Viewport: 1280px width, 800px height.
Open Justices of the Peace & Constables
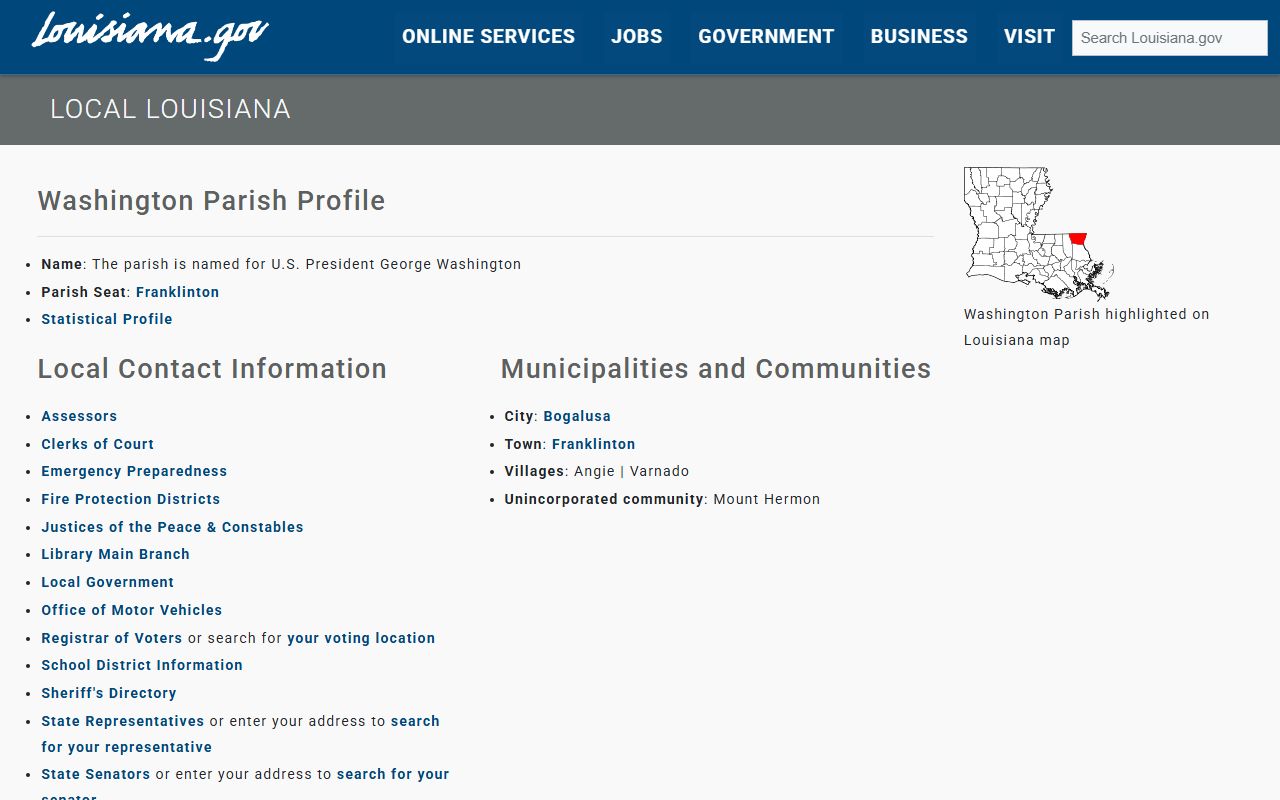(x=172, y=527)
